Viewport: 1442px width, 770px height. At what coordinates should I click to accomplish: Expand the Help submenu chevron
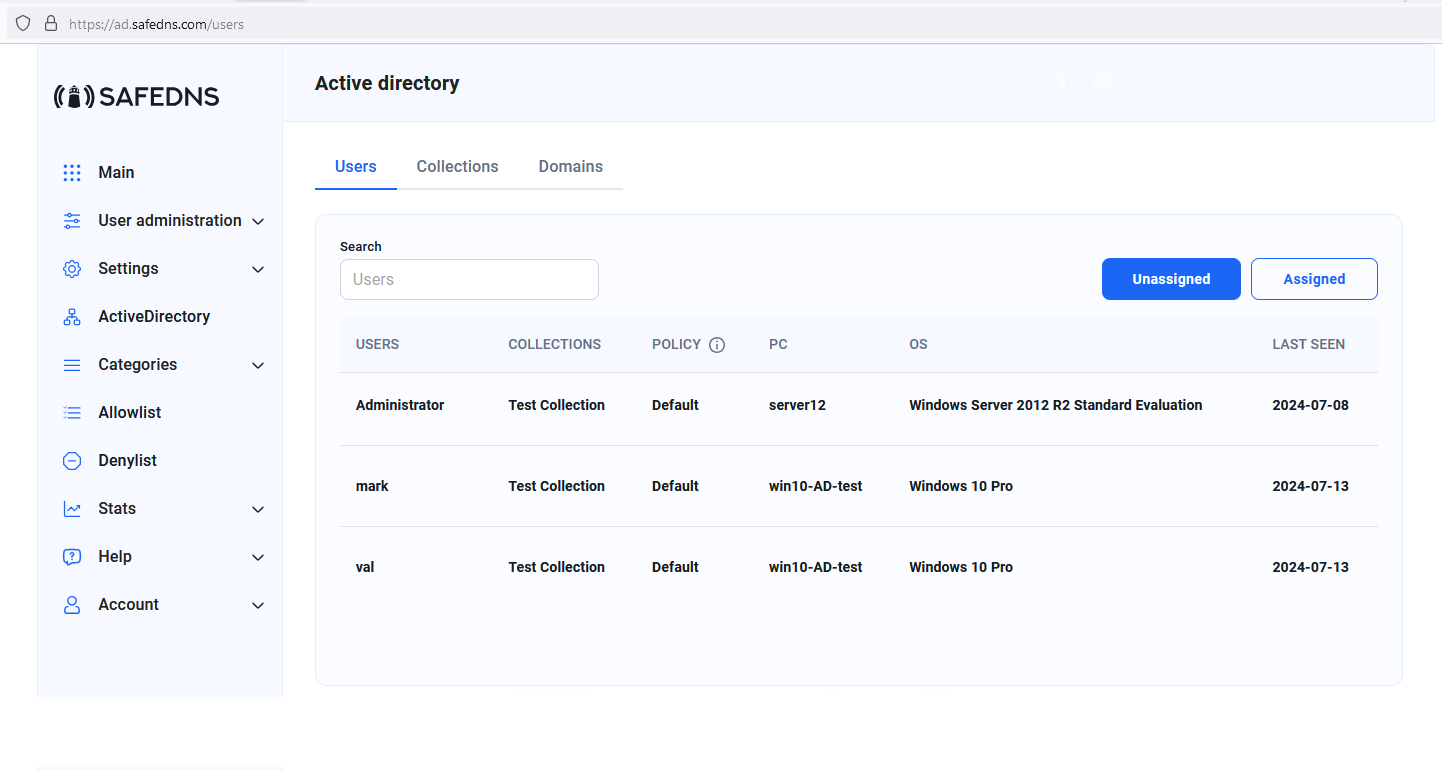258,558
